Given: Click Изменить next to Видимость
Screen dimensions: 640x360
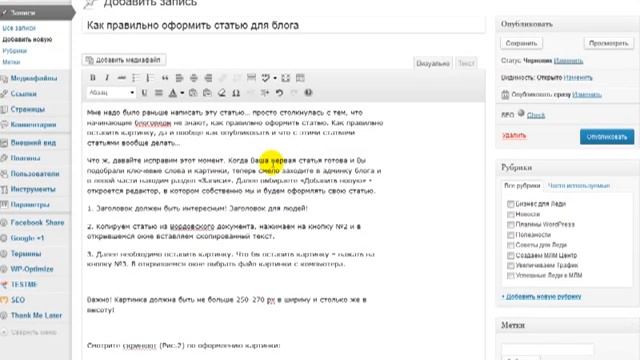Looking at the screenshot, I should pos(578,78).
